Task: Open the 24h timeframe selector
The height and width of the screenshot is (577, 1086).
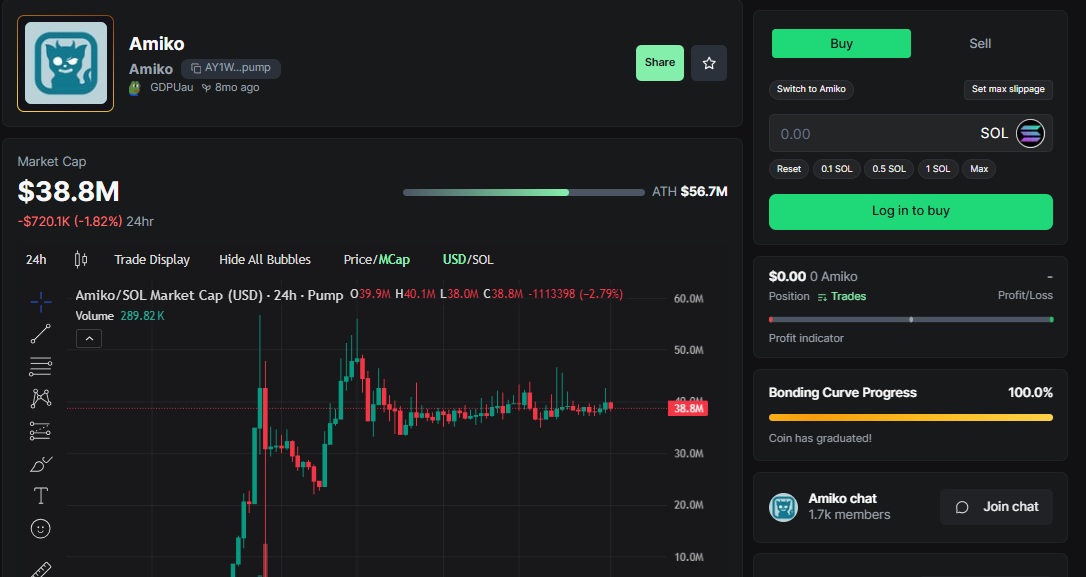Action: (x=36, y=259)
